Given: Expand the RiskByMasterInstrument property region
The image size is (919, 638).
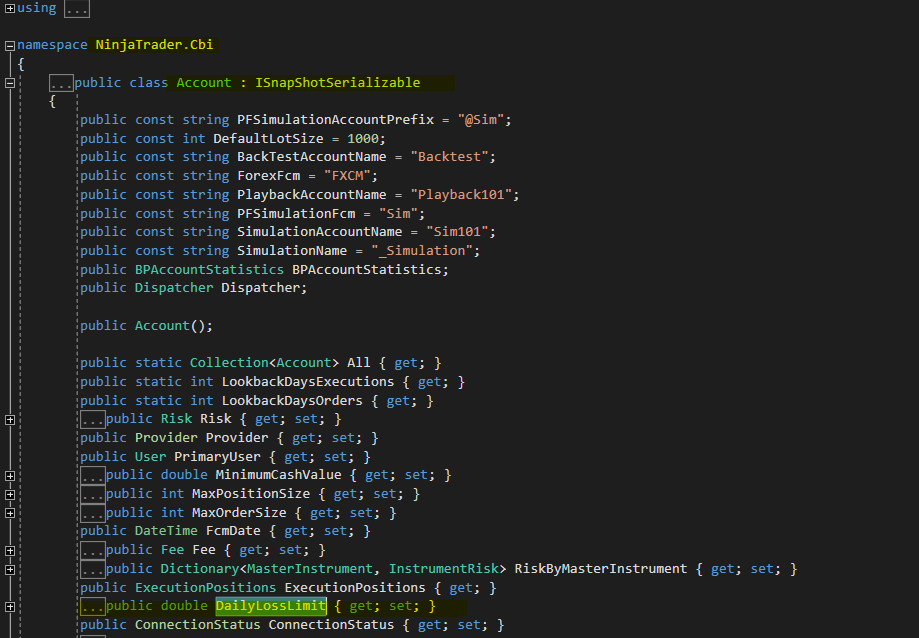Looking at the screenshot, I should pos(10,569).
